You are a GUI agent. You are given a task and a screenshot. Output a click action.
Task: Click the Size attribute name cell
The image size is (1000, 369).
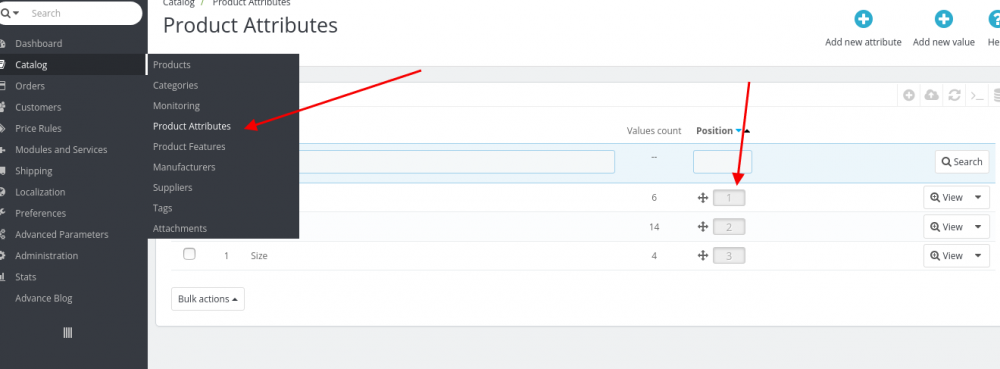pyautogui.click(x=259, y=256)
